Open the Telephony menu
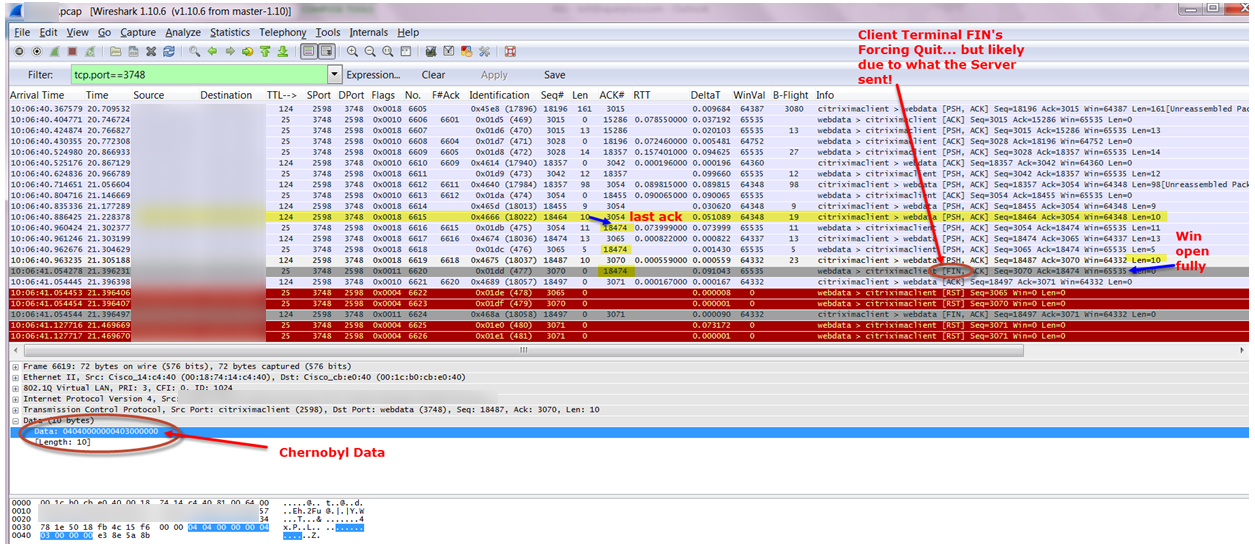 point(283,32)
